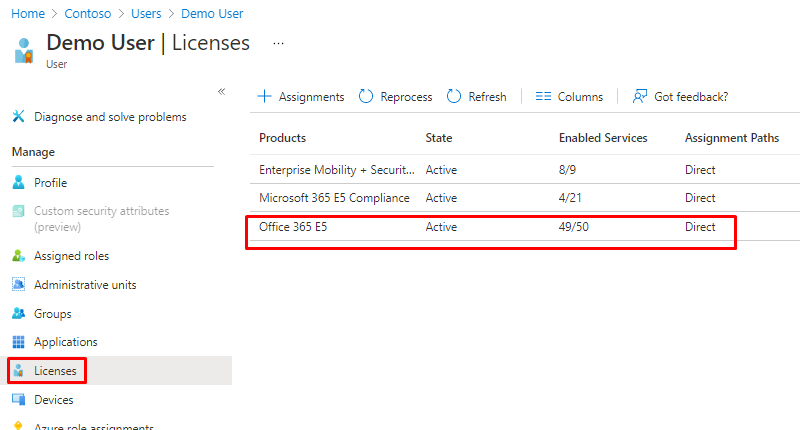Collapse the sidebar with double chevron

[222, 92]
